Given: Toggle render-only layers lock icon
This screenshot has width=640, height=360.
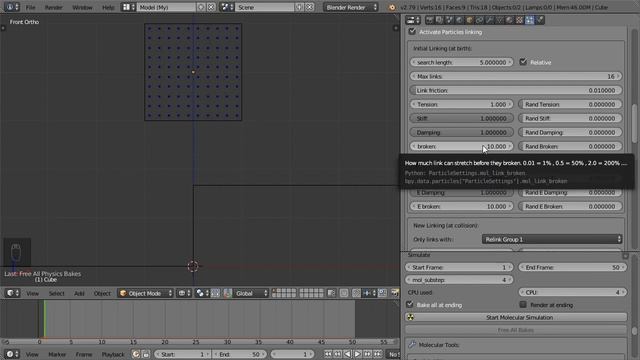Looking at the screenshot, I should (x=331, y=293).
